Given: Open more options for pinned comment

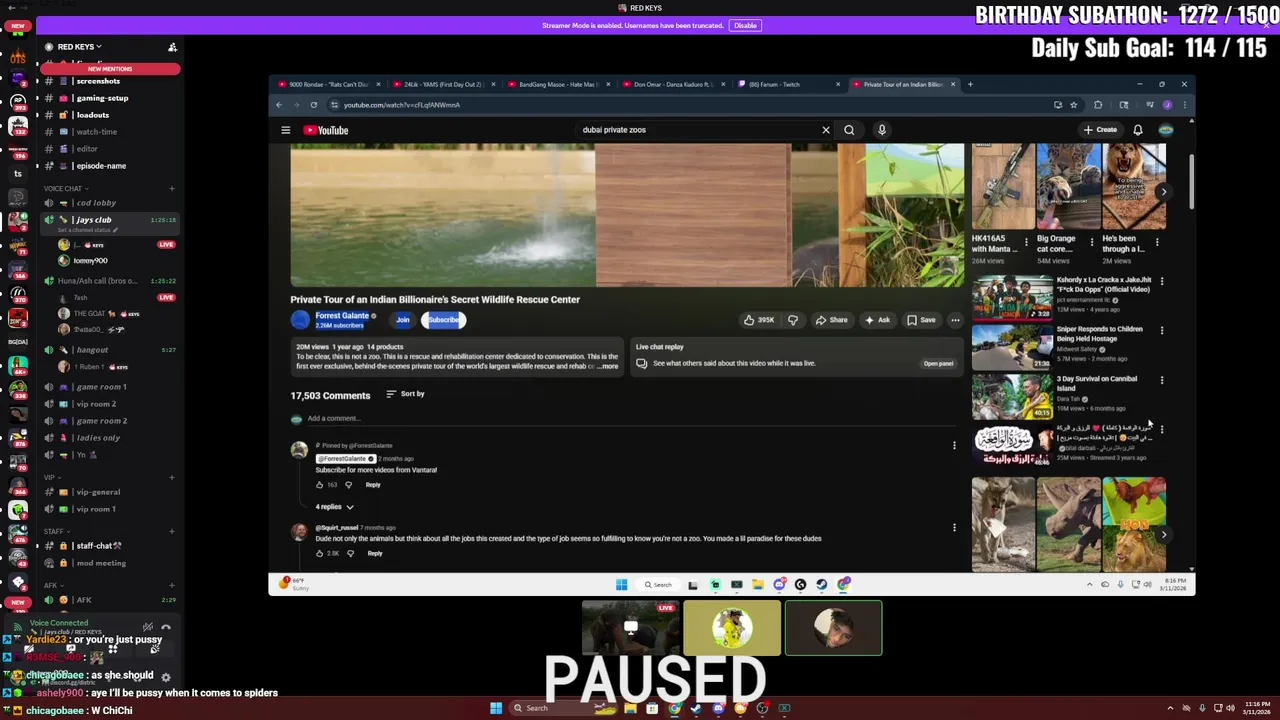Looking at the screenshot, I should click(954, 446).
